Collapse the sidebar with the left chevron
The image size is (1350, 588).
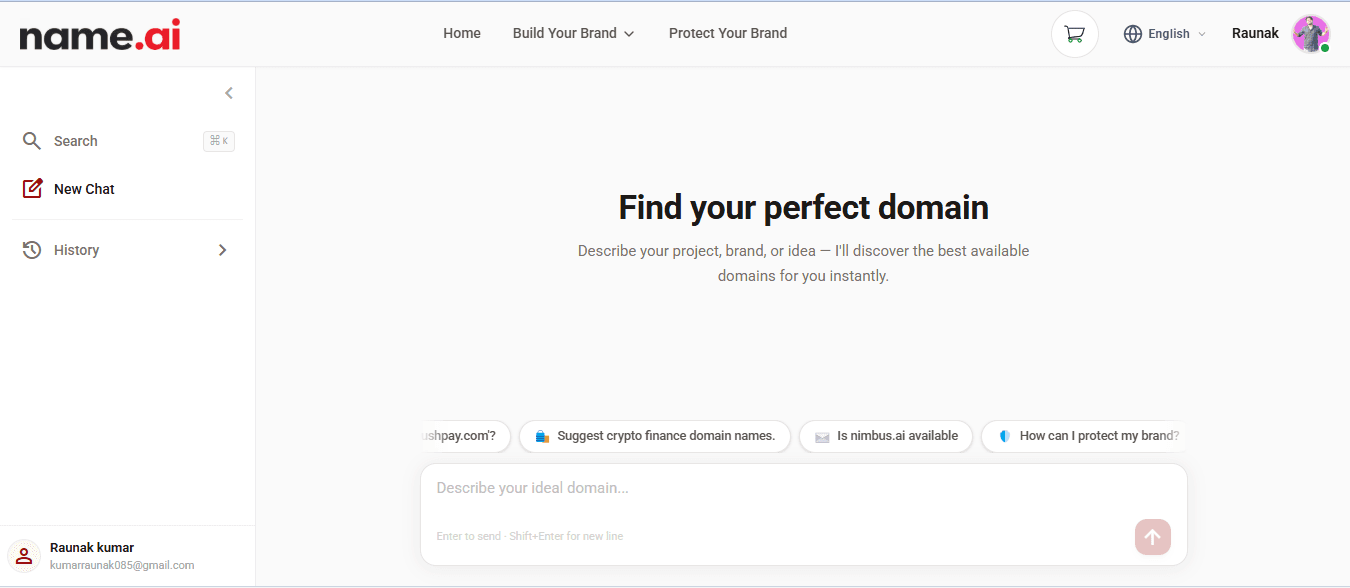tap(229, 93)
